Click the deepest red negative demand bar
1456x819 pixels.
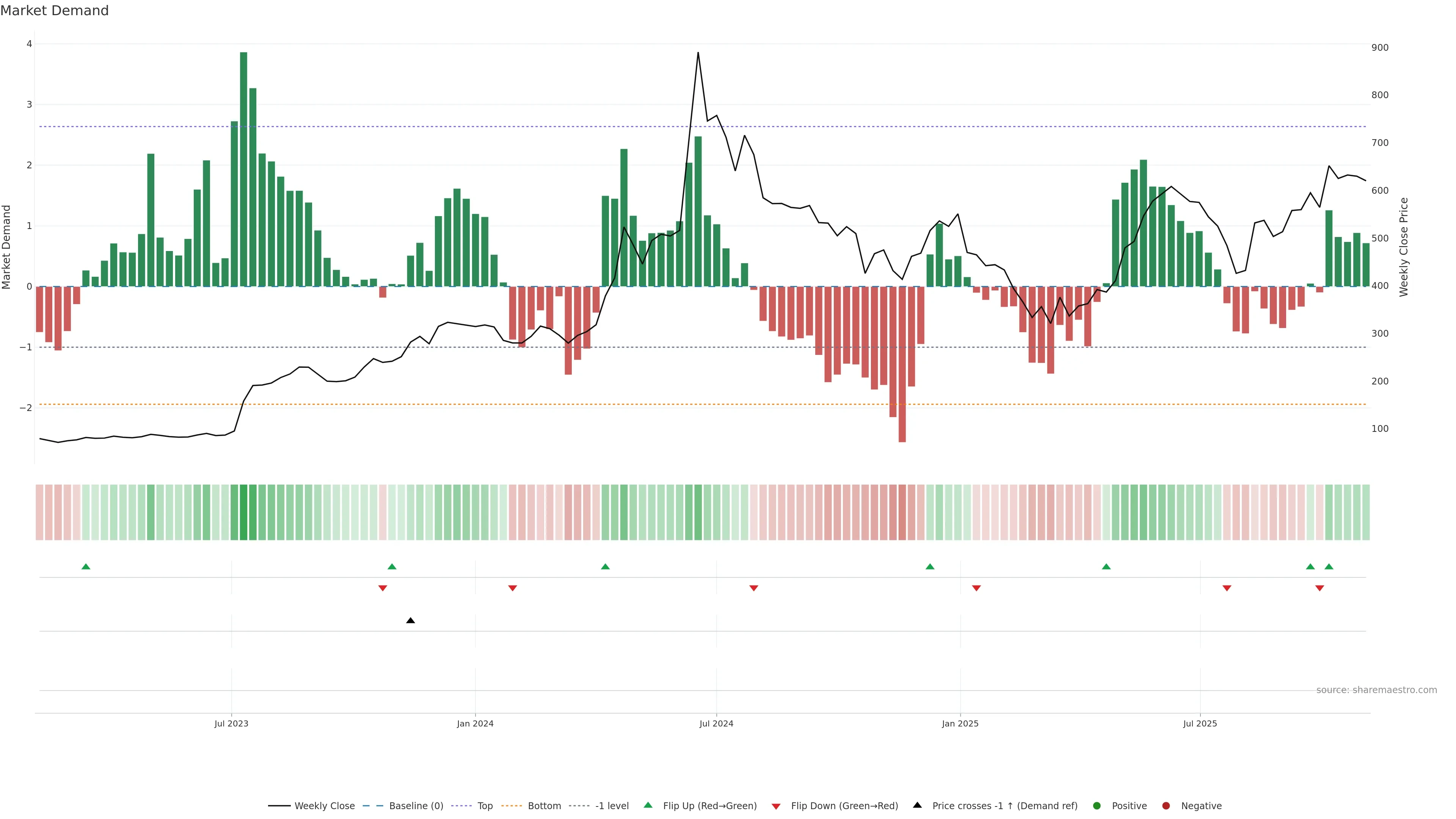click(902, 364)
